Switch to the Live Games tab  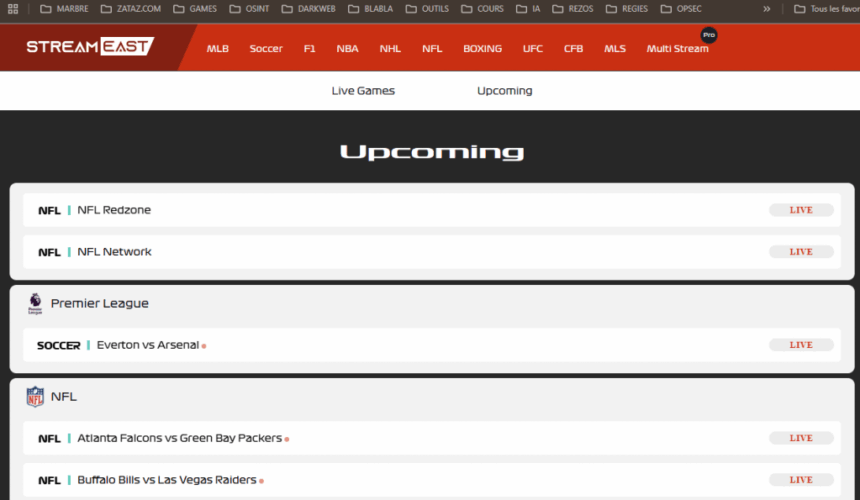point(363,90)
